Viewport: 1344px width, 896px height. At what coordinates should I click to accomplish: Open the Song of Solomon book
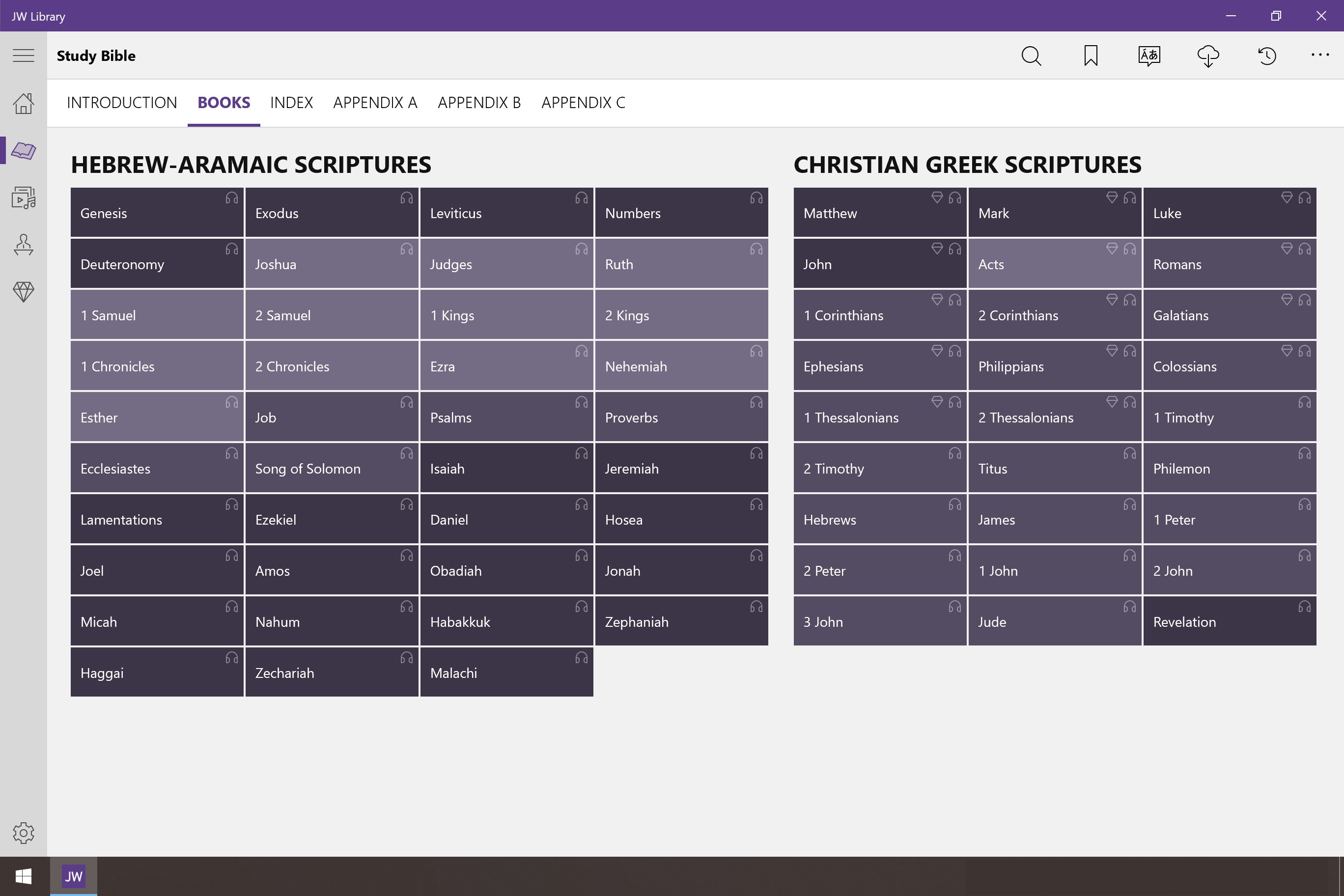tap(308, 468)
